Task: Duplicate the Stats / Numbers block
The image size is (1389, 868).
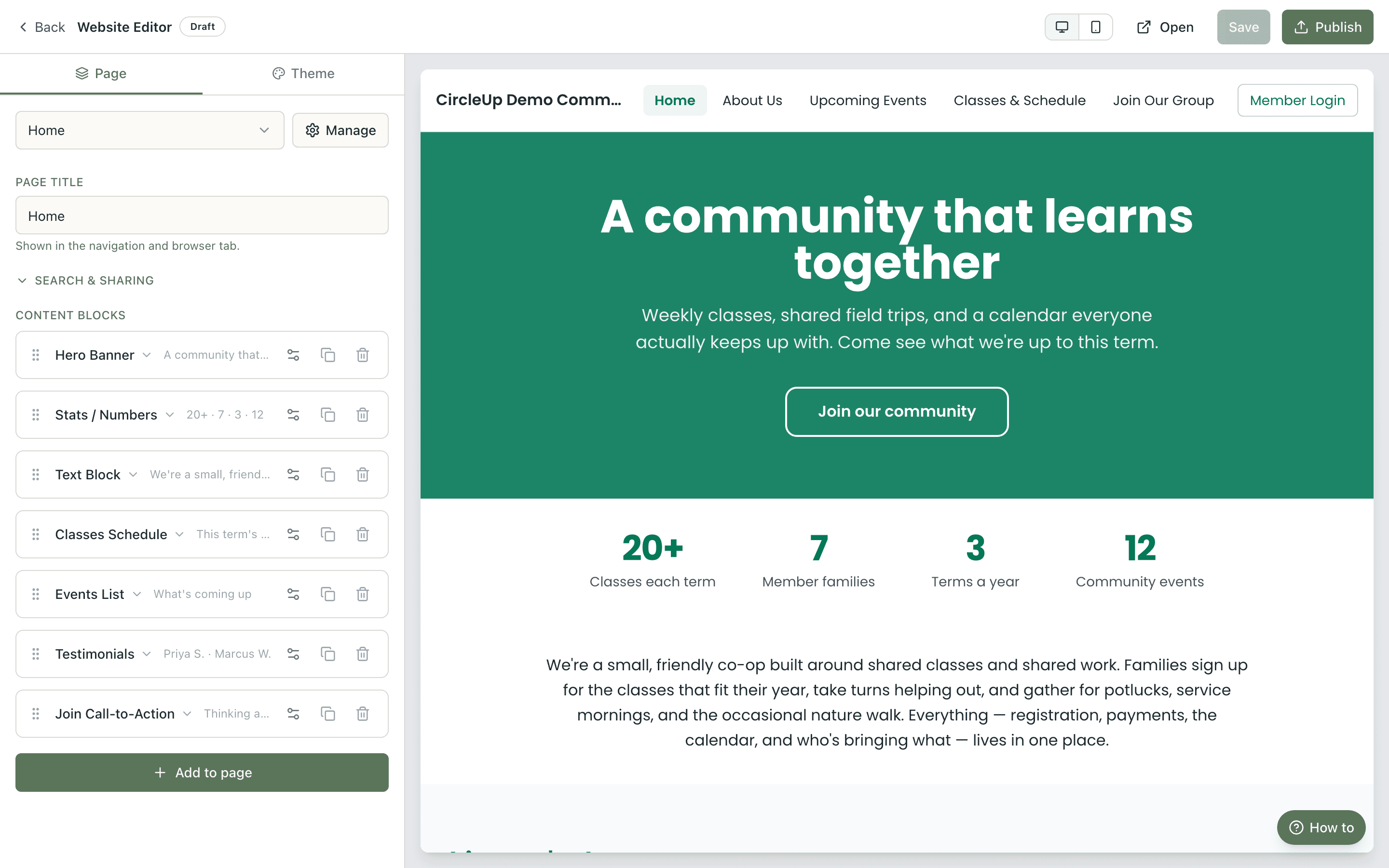Action: [x=328, y=415]
